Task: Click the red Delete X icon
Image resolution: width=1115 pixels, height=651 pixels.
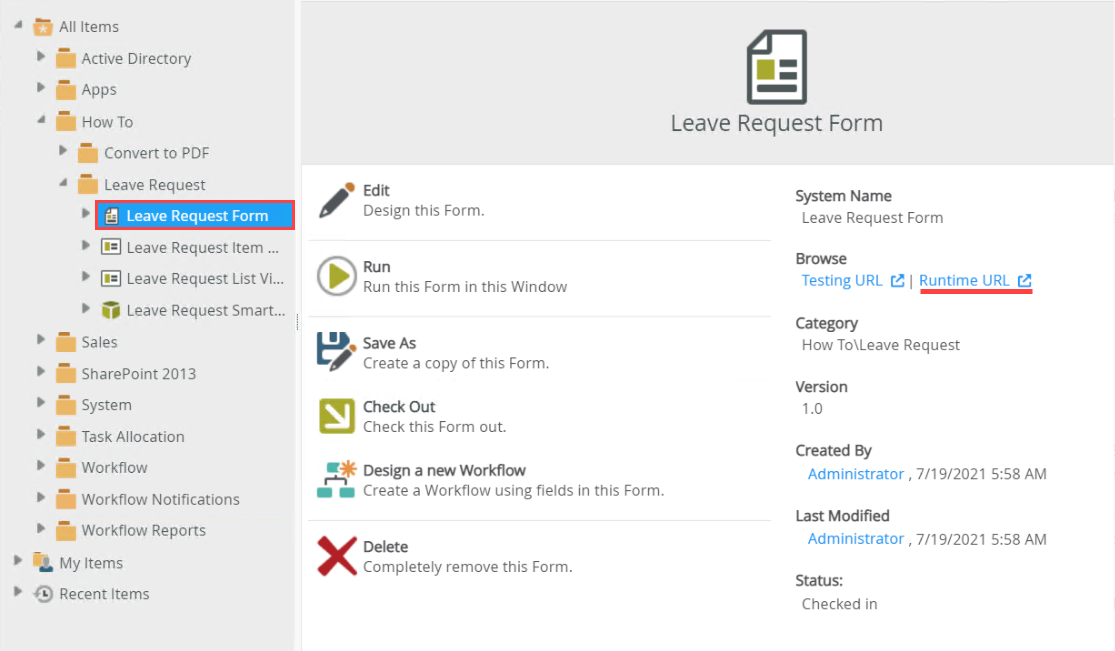Action: tap(337, 556)
